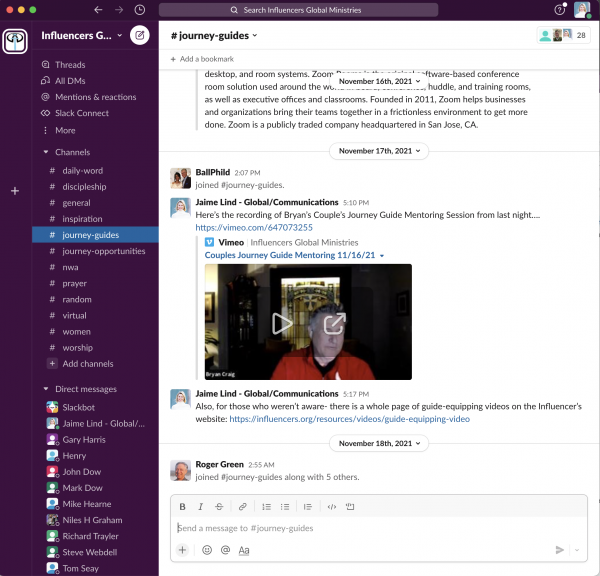Open the influencers.org guide-equipping-video link
Image resolution: width=600 pixels, height=576 pixels.
pos(349,419)
